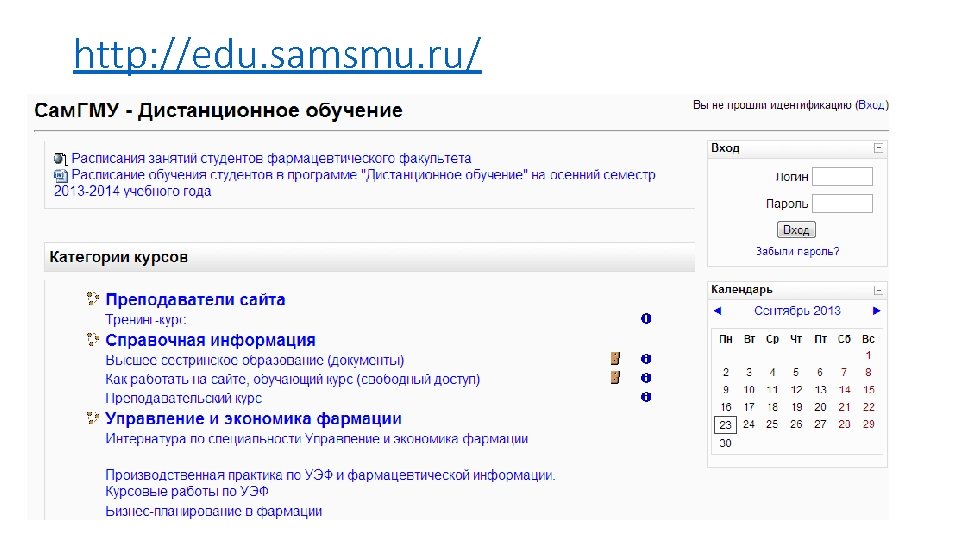
Task: Open Расписания занятий студентов фармацевтического факультета
Action: point(271,159)
